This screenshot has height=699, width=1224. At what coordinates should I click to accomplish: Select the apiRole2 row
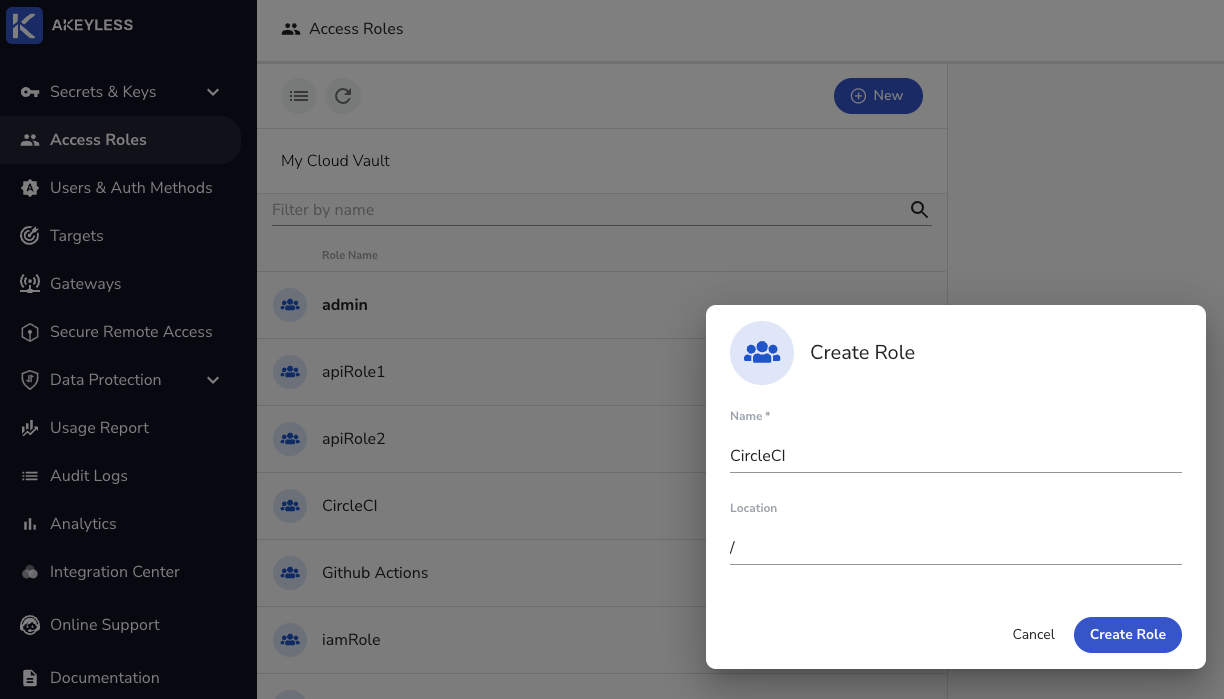click(x=601, y=439)
